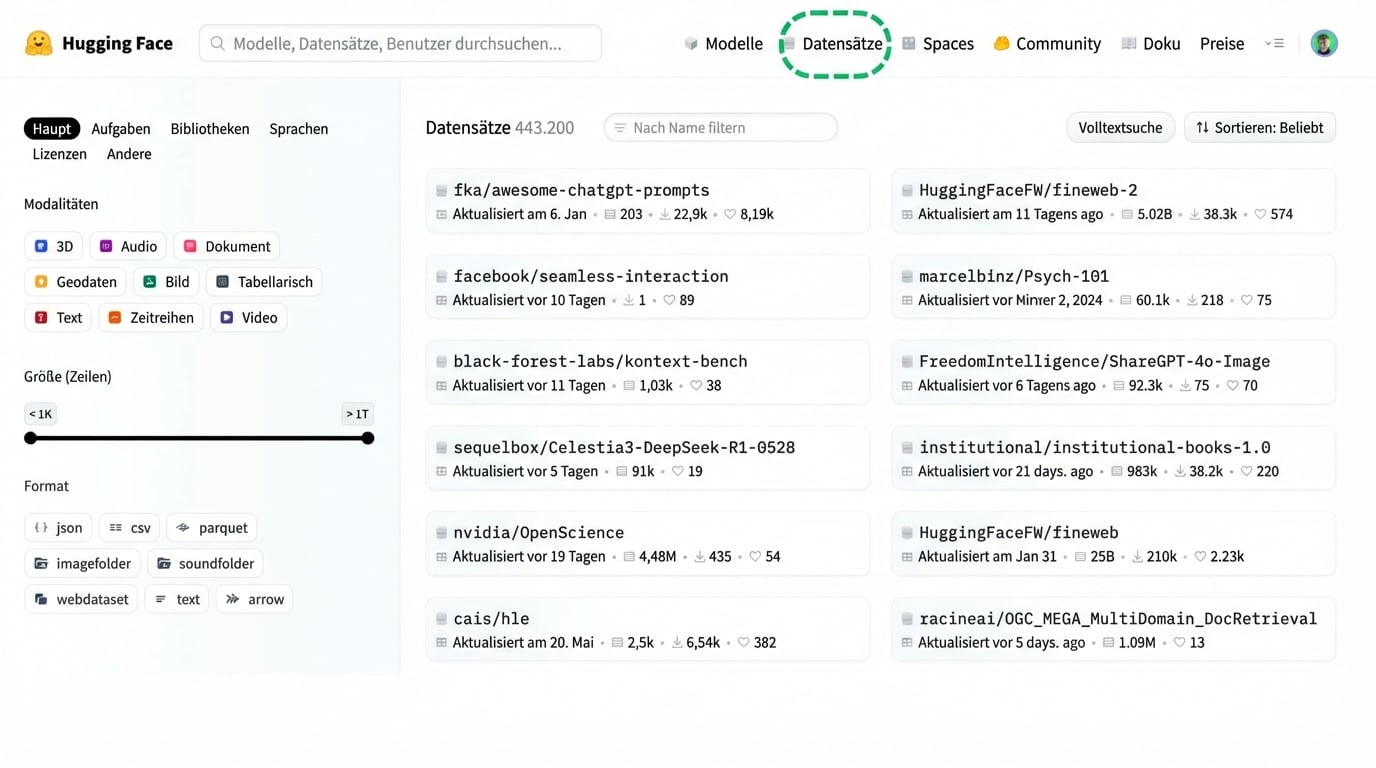Click the Nach Name filtern input field
The height and width of the screenshot is (768, 1376).
click(720, 127)
